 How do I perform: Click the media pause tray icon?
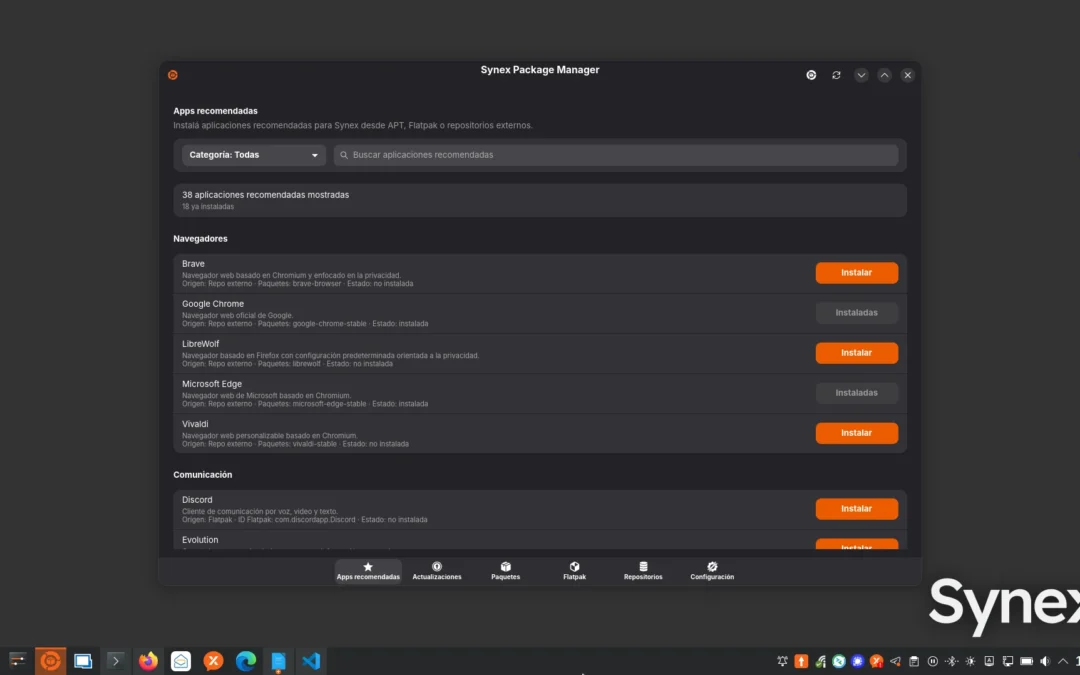coord(933,661)
